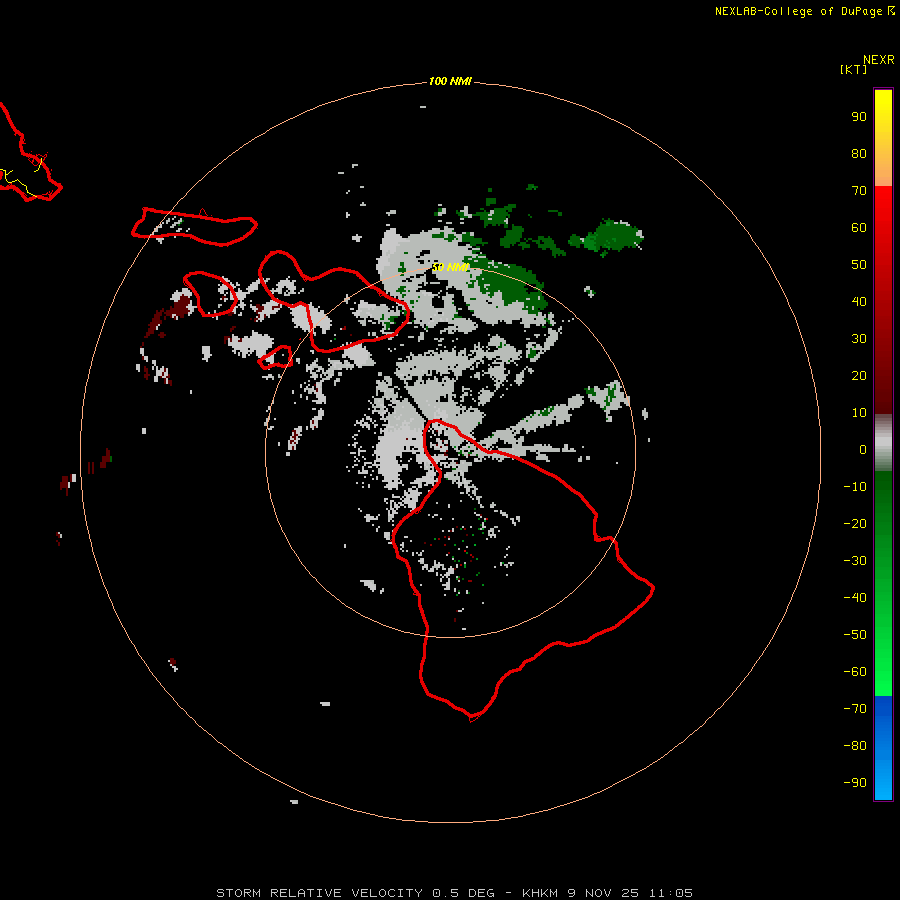Click the 50 NMI range ring label

click(x=450, y=267)
